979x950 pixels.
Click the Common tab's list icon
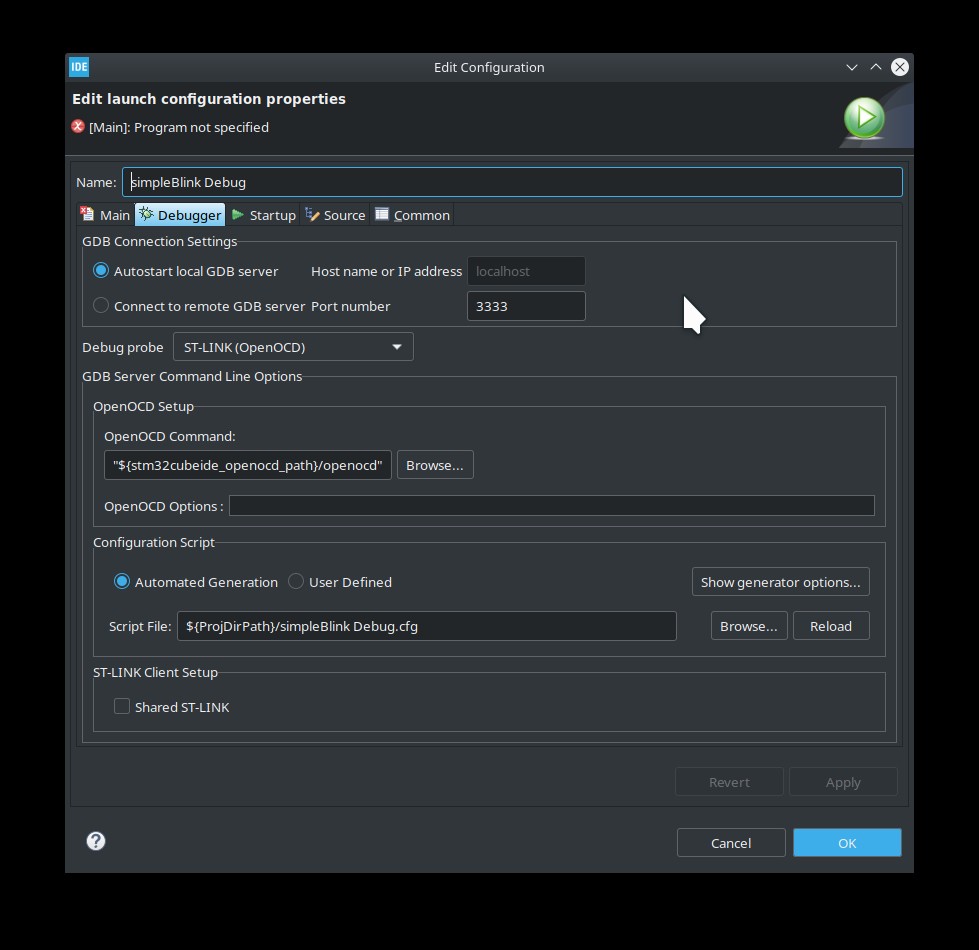click(381, 214)
